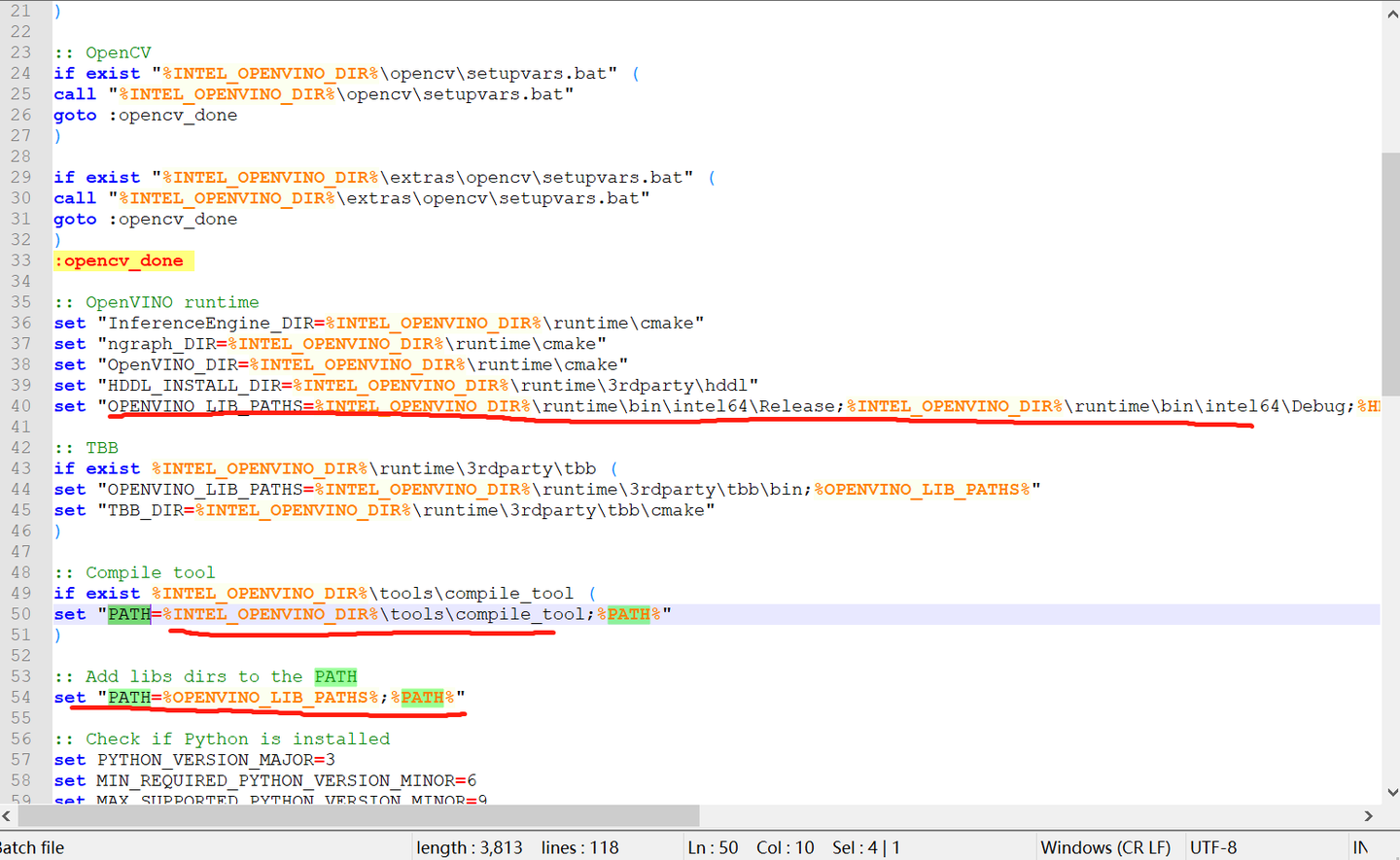
Task: Click the Windows (CR LF) line-ending indicator
Action: tap(1105, 847)
